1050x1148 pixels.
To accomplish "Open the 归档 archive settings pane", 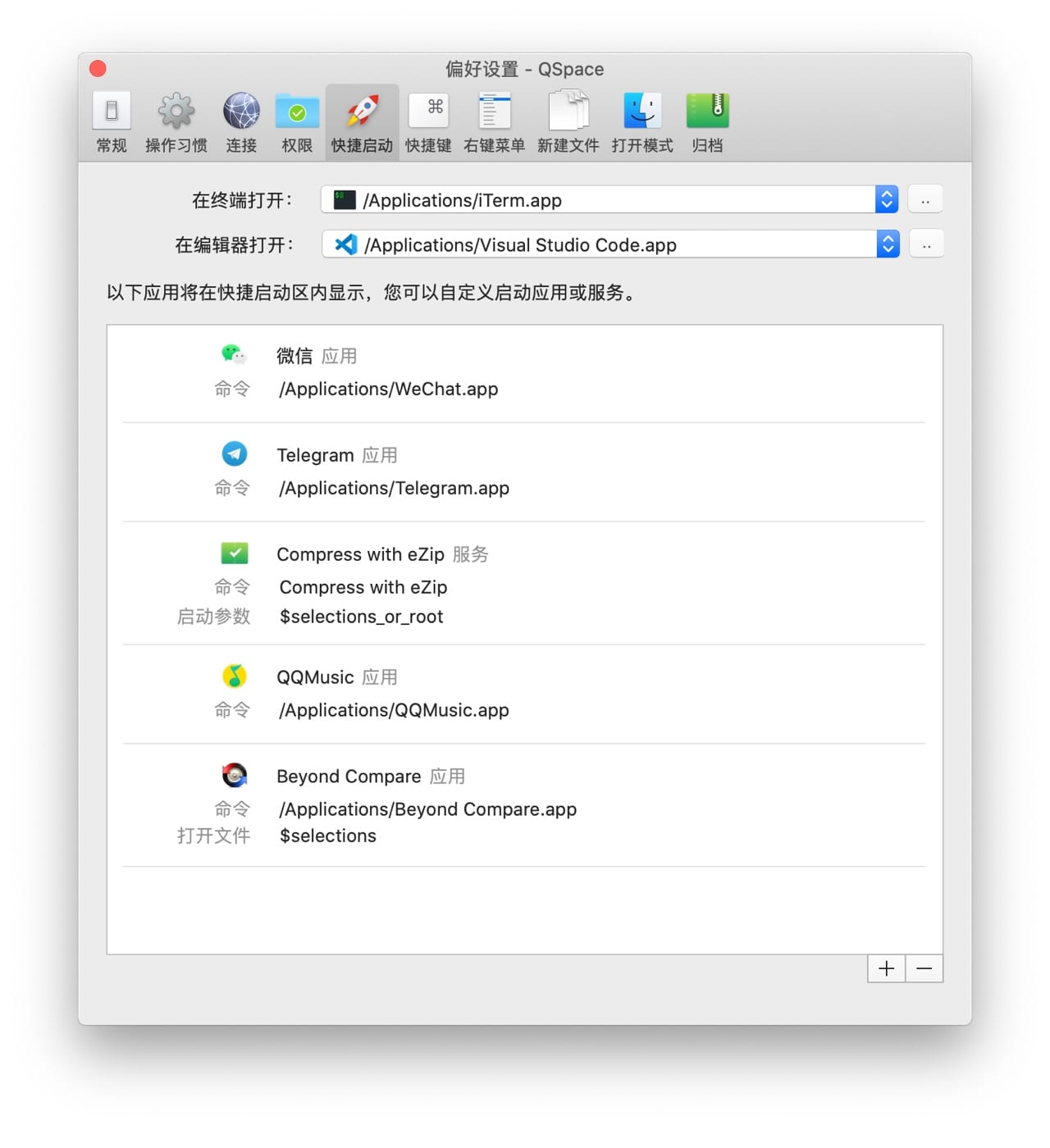I will [707, 122].
